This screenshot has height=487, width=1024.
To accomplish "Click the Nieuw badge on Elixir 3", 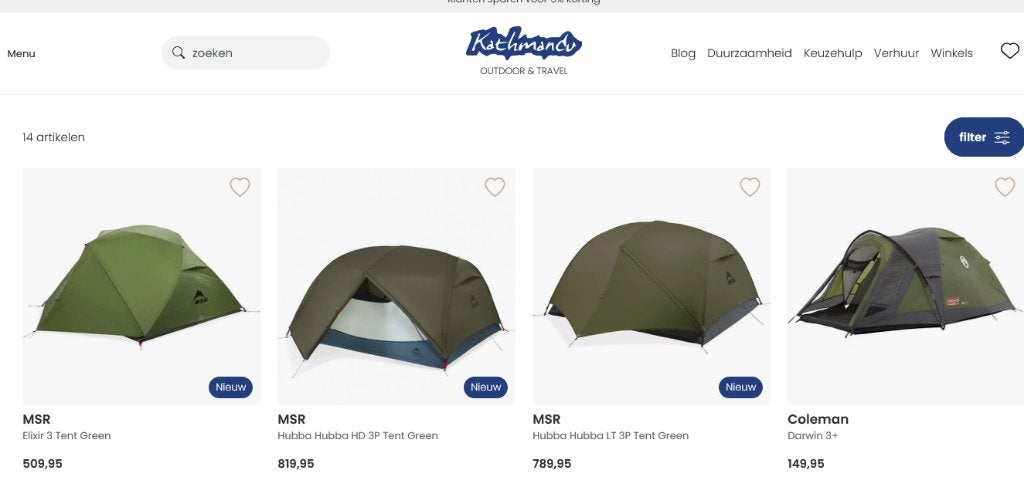I will point(231,387).
